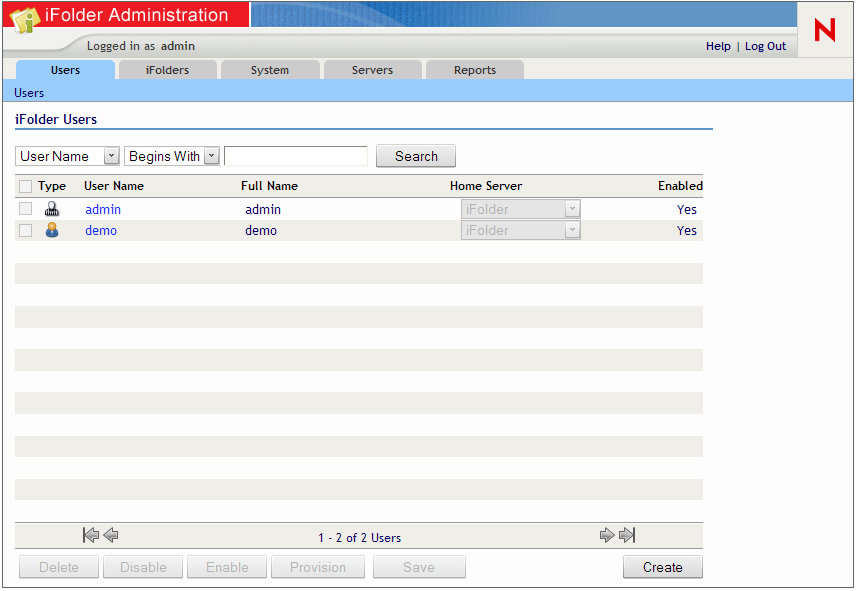The width and height of the screenshot is (856, 591).
Task: Click the iFolder Administration title text
Action: [x=136, y=15]
